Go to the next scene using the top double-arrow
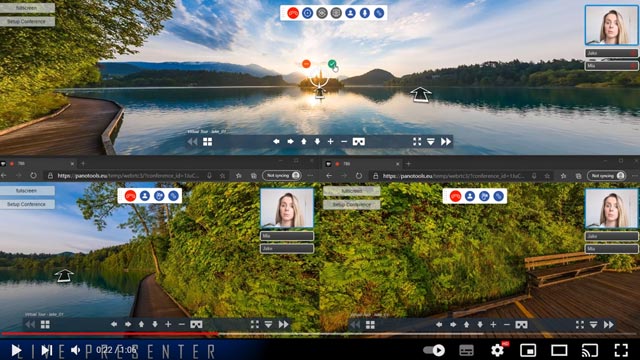Image resolution: width=640 pixels, height=360 pixels. pos(446,142)
